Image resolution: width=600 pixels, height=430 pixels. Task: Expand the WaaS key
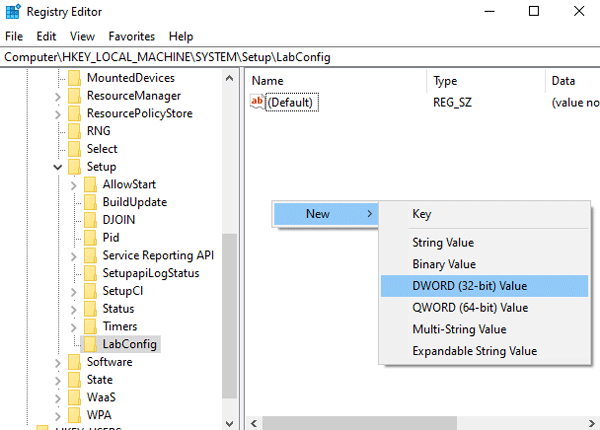[x=58, y=398]
